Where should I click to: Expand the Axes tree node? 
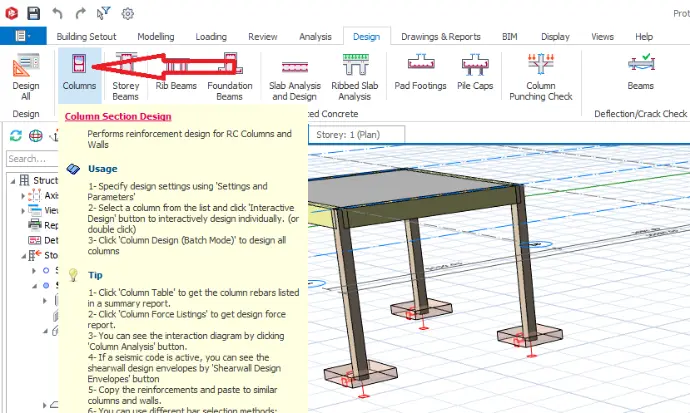23,196
